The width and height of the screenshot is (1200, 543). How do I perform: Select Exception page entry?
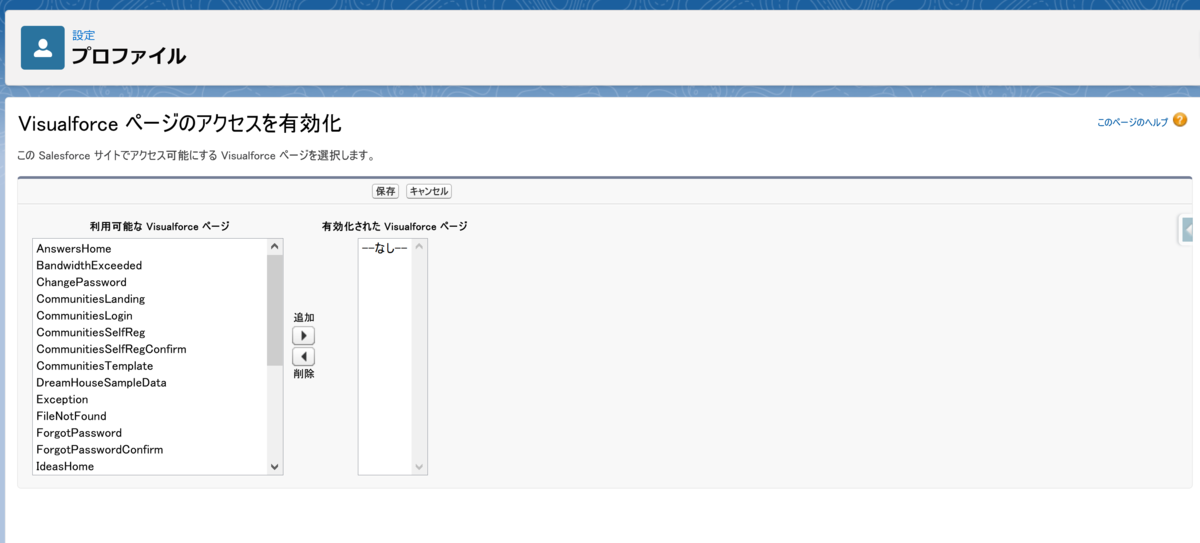click(150, 399)
